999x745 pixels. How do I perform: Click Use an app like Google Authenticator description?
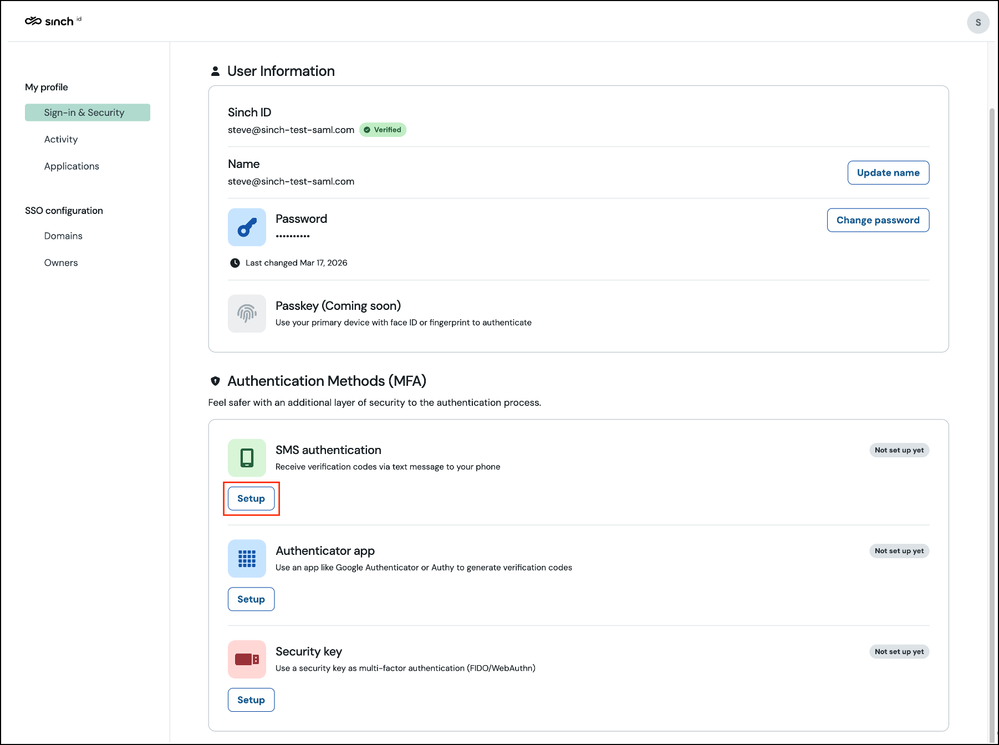pos(424,567)
